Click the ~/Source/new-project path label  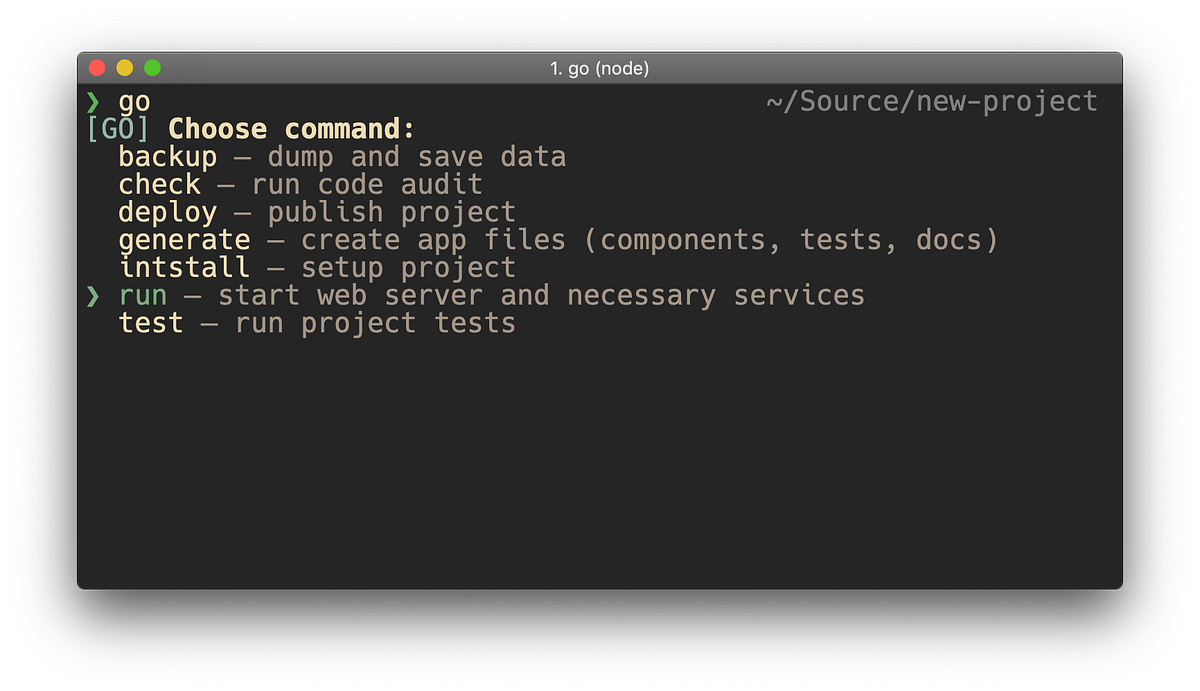coord(932,100)
